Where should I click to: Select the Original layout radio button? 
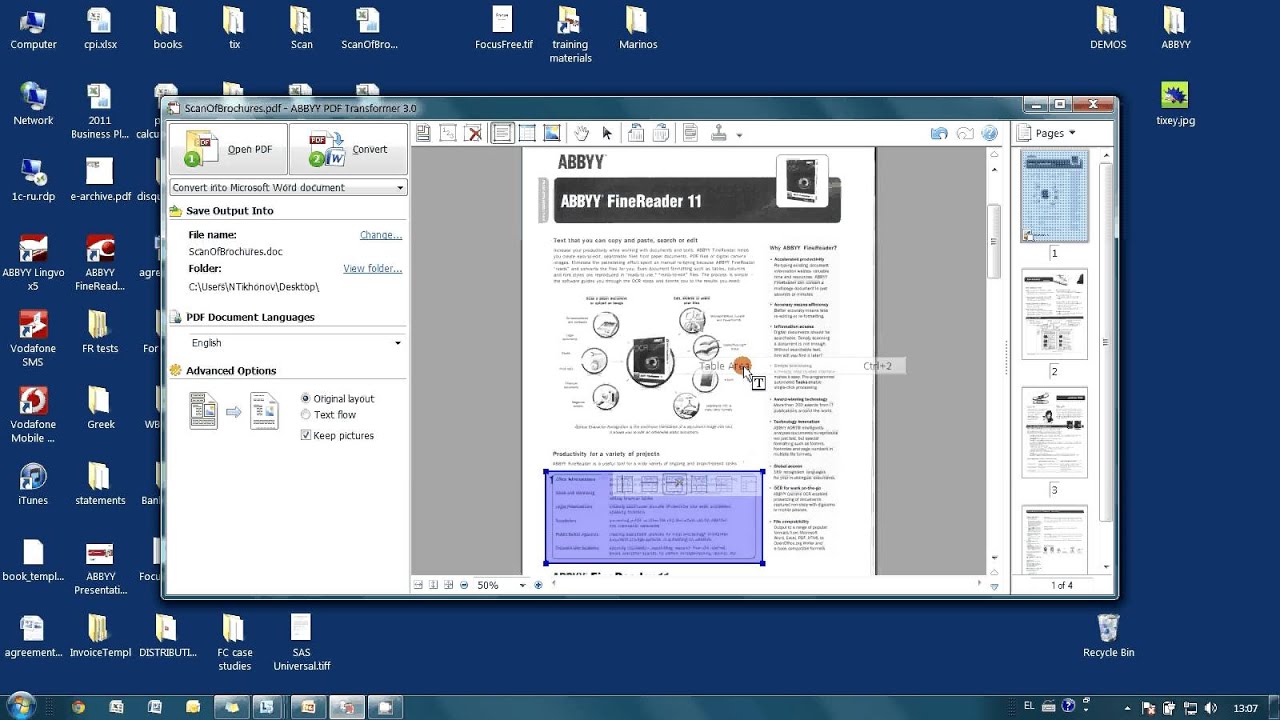coord(306,398)
